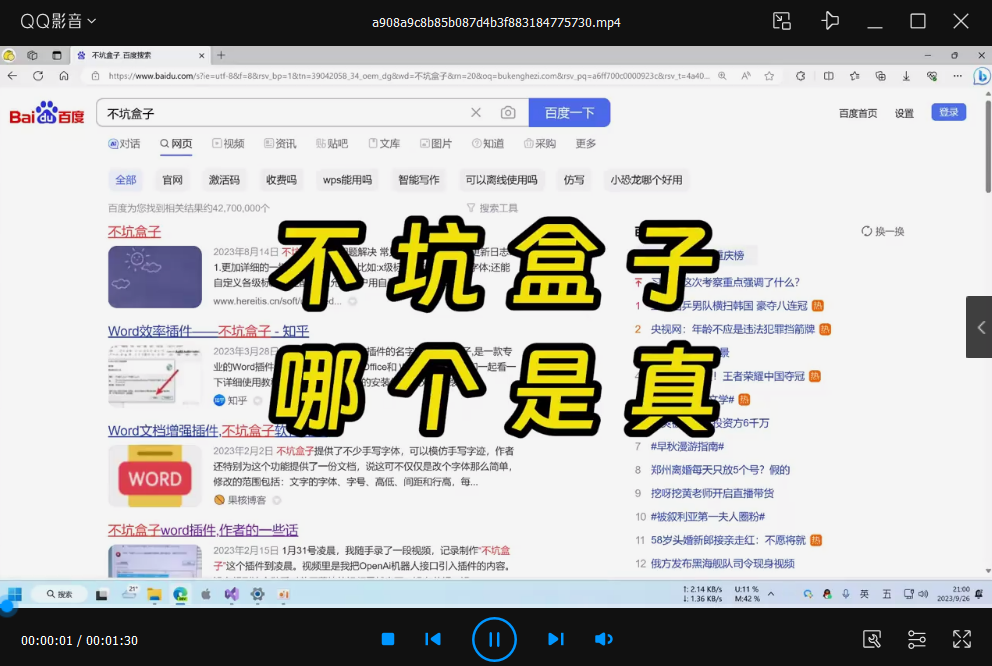Image resolution: width=992 pixels, height=666 pixels.
Task: Skip to the next video
Action: (555, 639)
